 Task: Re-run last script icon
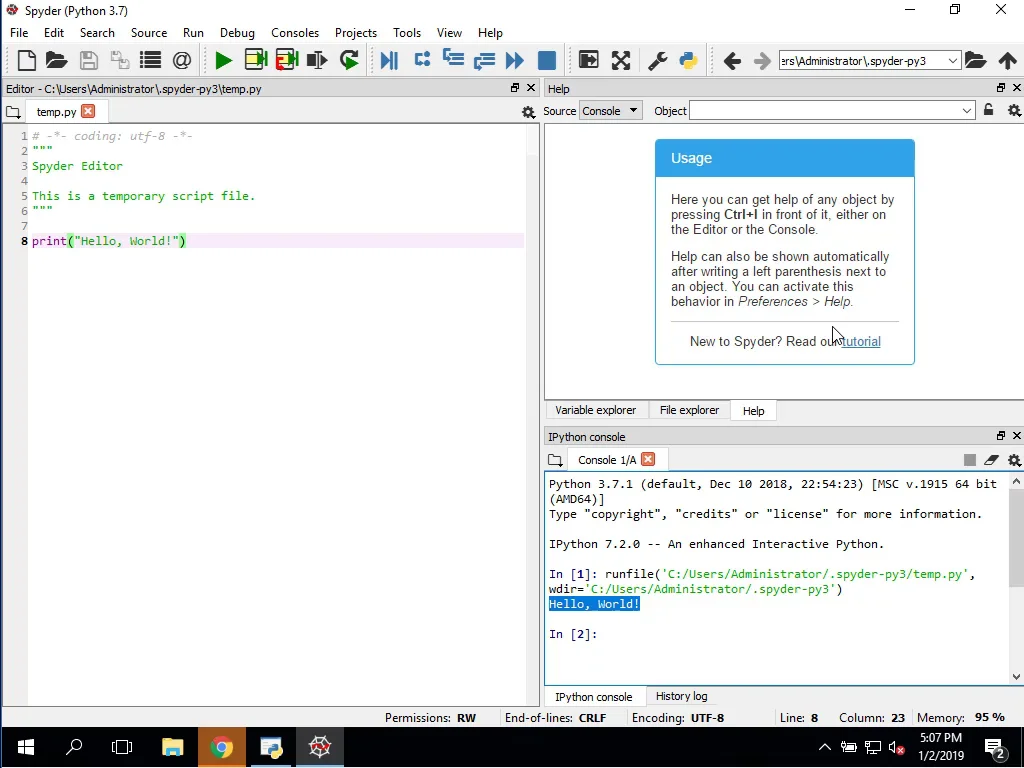pyautogui.click(x=349, y=61)
